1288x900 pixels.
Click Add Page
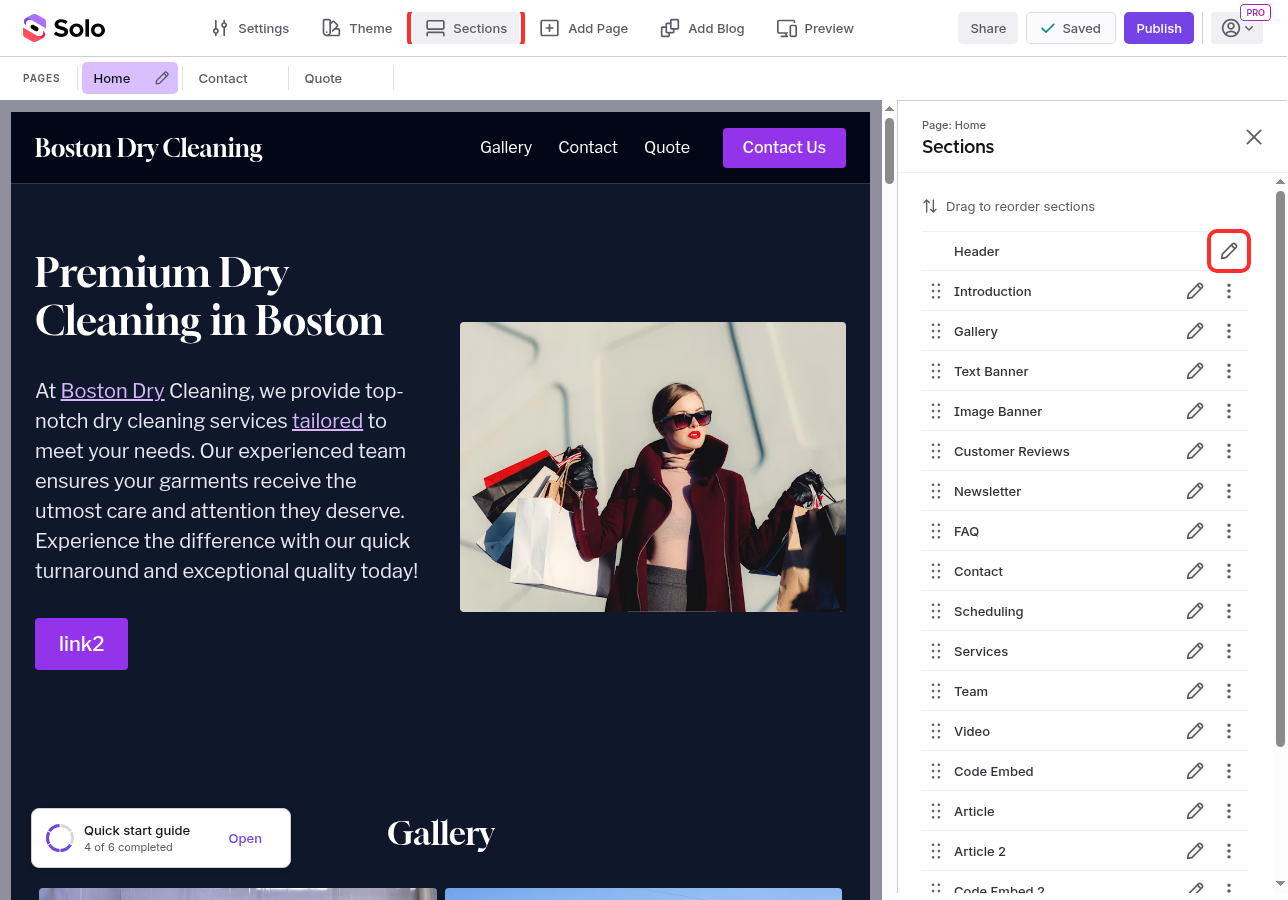click(584, 28)
